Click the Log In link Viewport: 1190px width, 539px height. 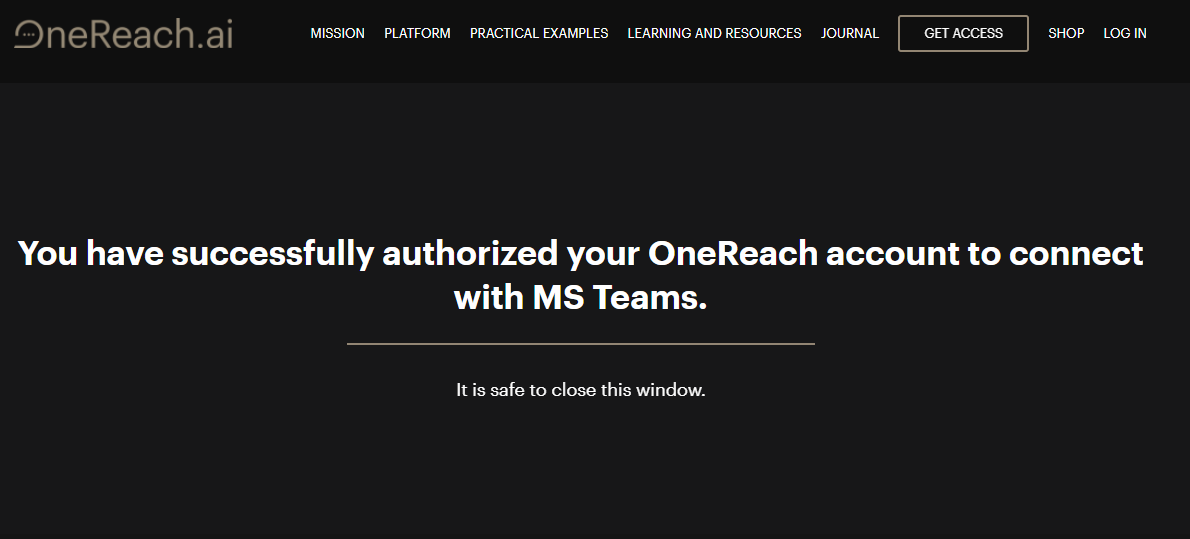(x=1125, y=33)
